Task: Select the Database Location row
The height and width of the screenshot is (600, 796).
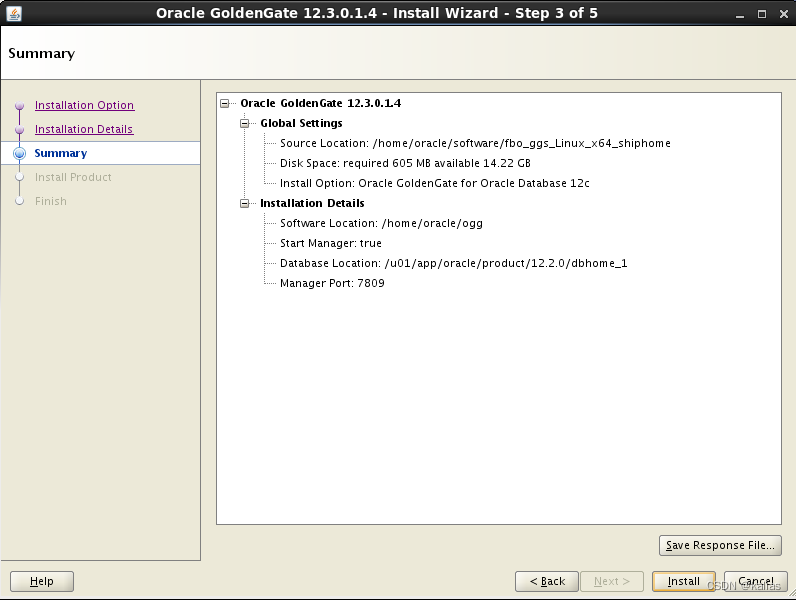Action: pyautogui.click(x=453, y=263)
